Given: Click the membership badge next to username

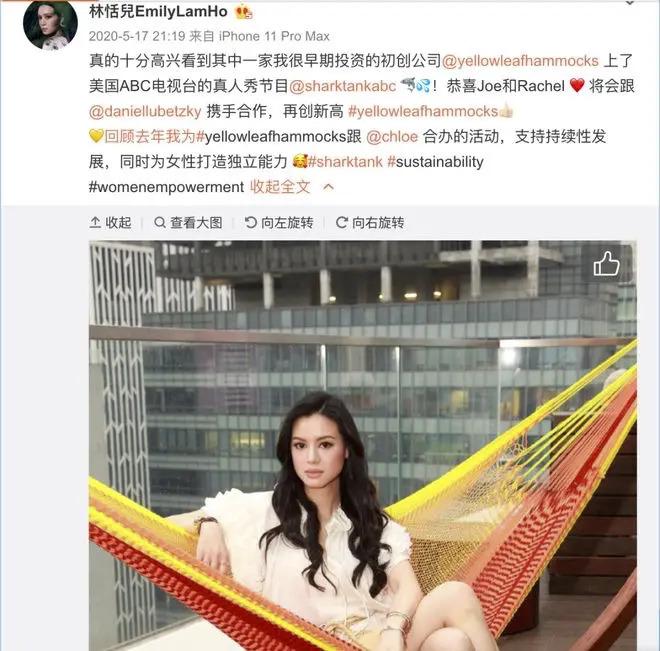Looking at the screenshot, I should [244, 11].
